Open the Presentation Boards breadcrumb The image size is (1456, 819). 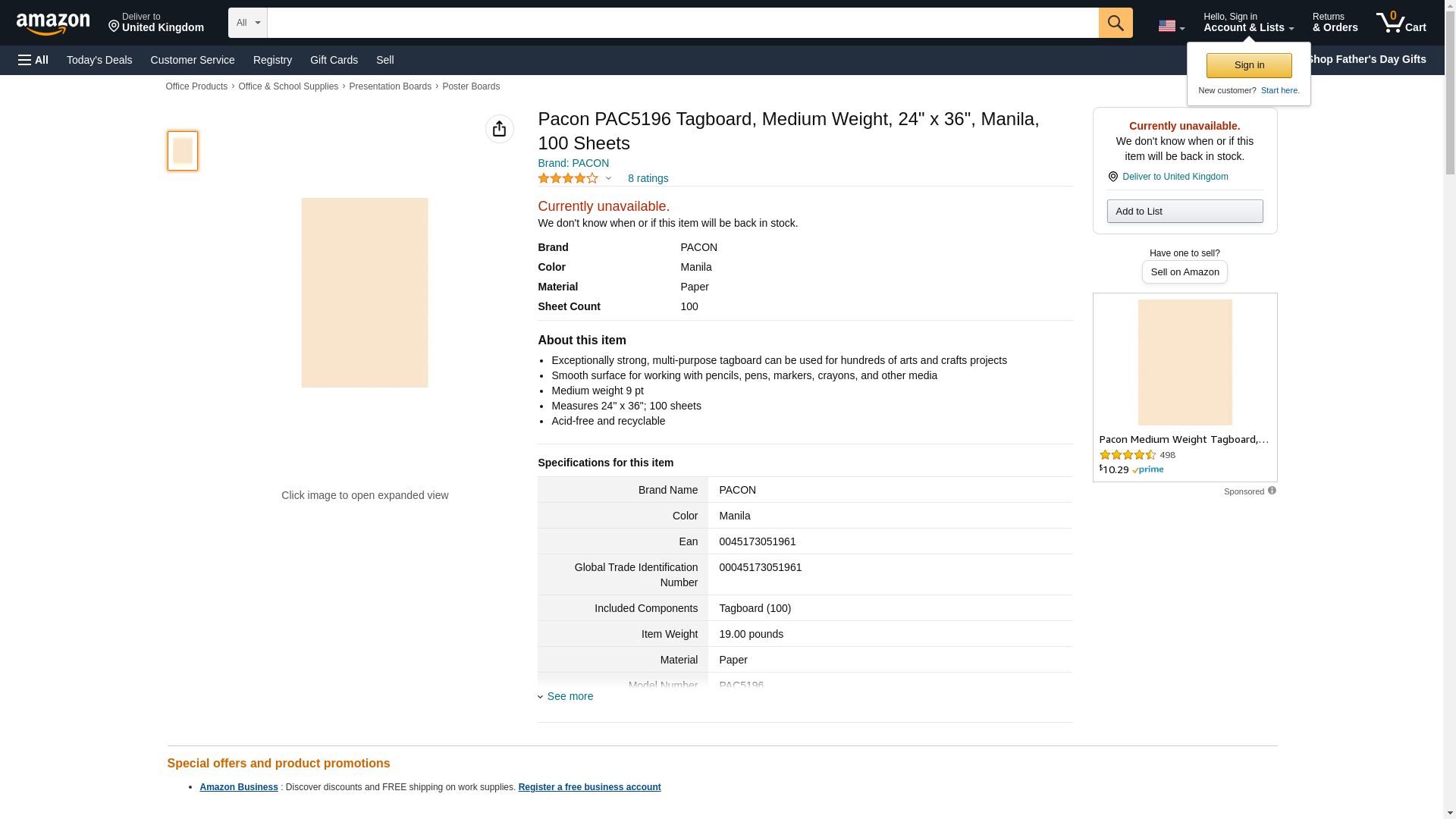pyautogui.click(x=390, y=86)
